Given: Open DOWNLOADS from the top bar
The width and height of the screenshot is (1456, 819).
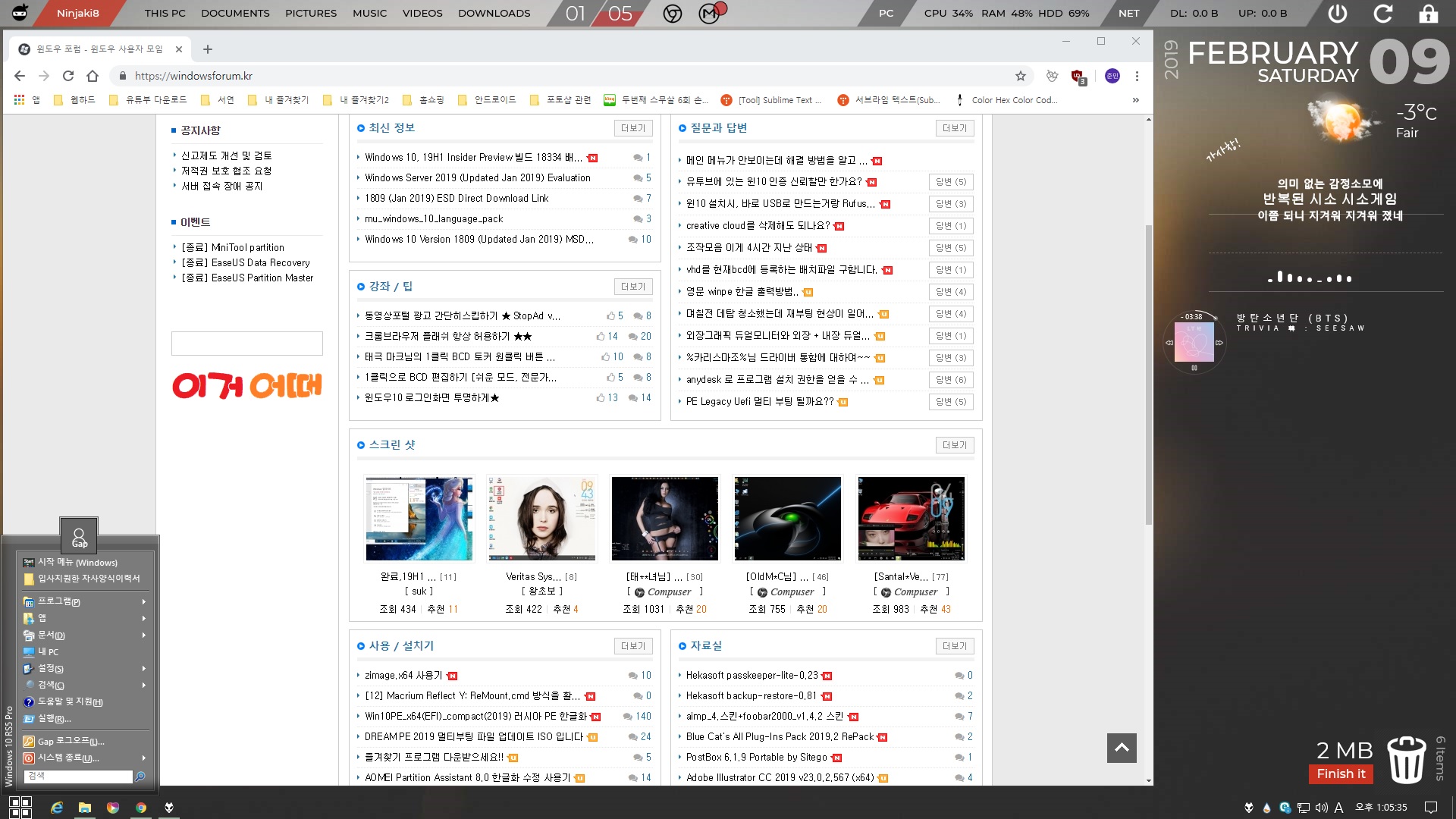Looking at the screenshot, I should coord(494,13).
